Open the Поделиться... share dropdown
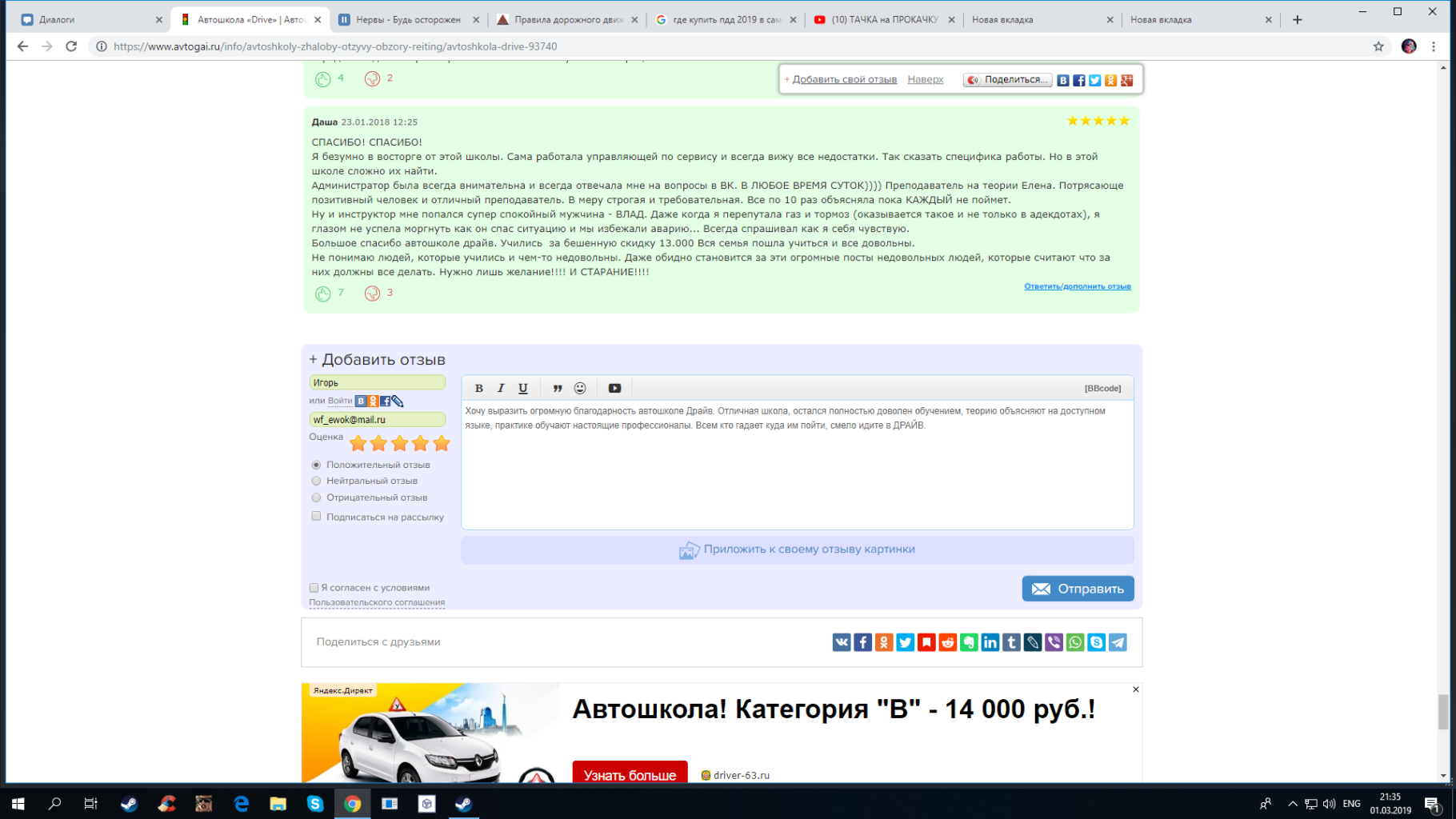 [1007, 80]
